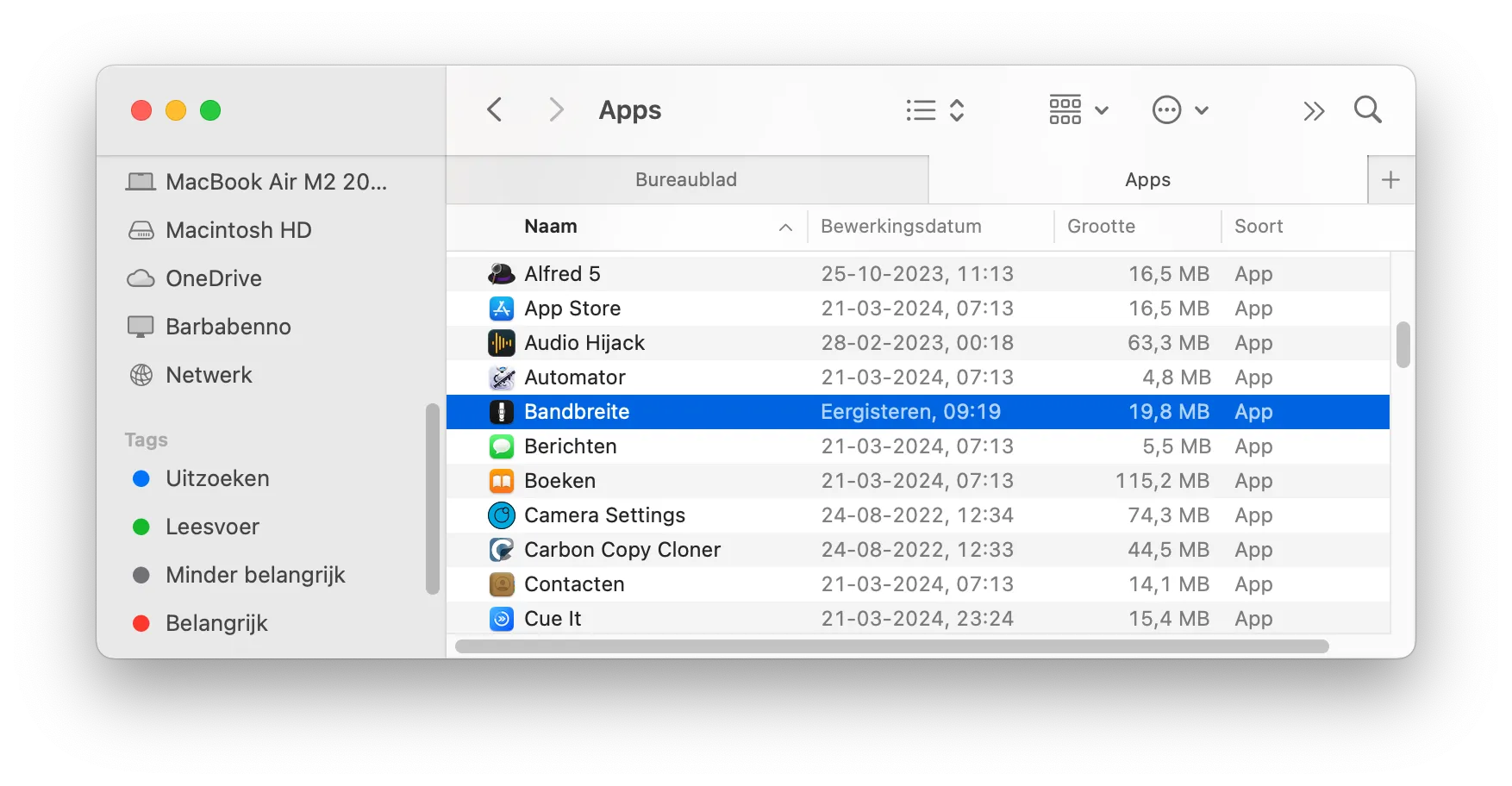This screenshot has width=1512, height=786.
Task: Click the 63,3 MB size cell
Action: 1168,343
